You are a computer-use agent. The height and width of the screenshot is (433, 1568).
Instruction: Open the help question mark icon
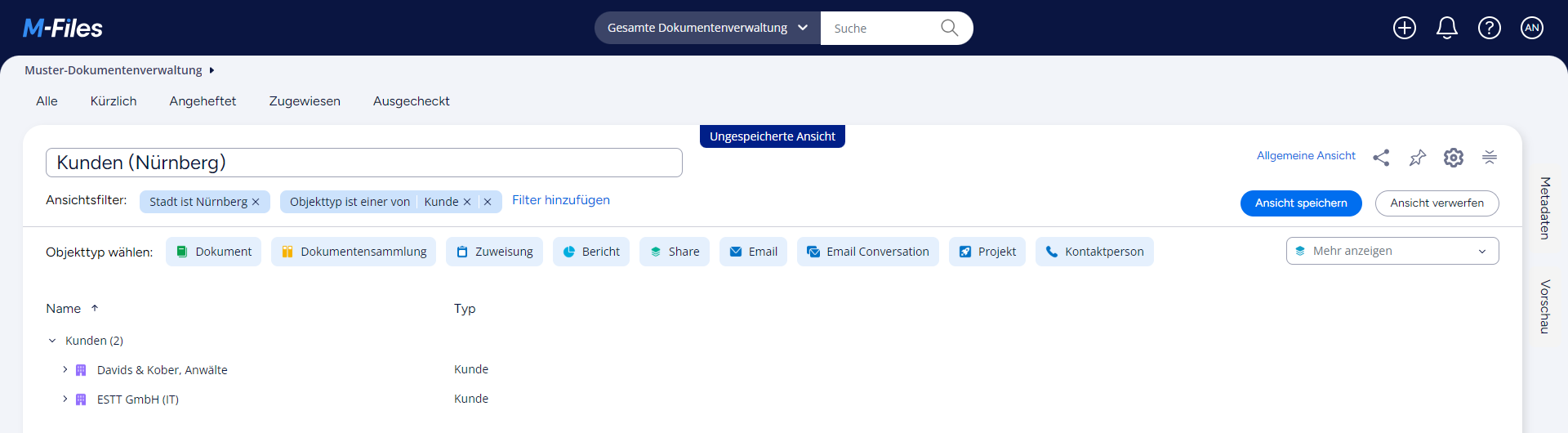(x=1489, y=28)
